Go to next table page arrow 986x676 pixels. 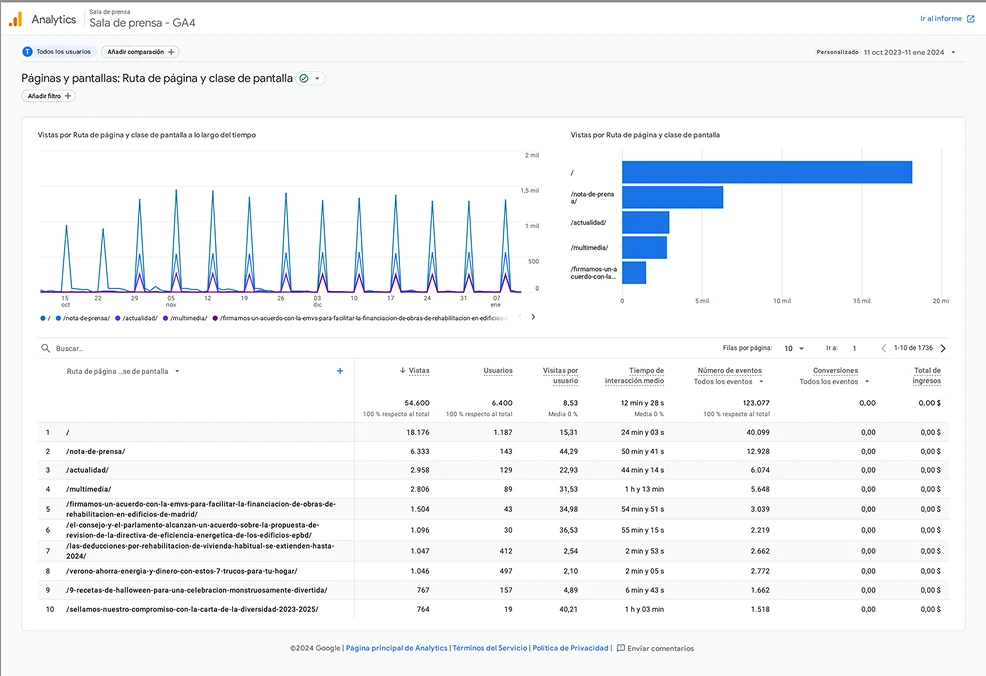pyautogui.click(x=943, y=348)
